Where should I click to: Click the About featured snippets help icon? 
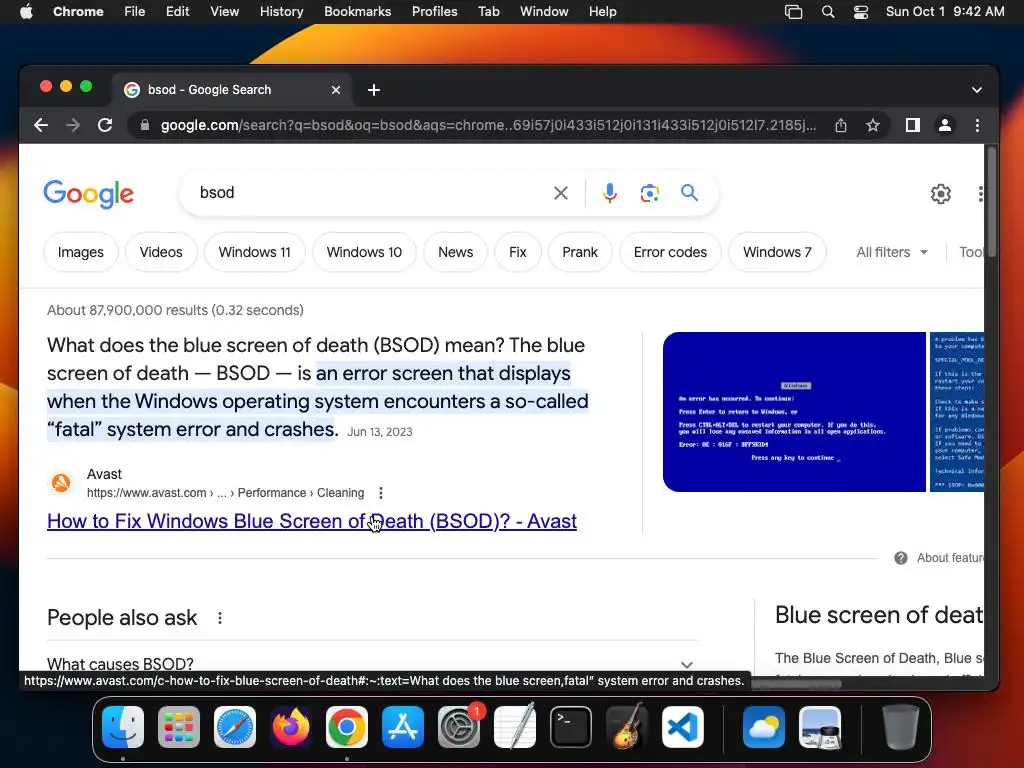[901, 558]
